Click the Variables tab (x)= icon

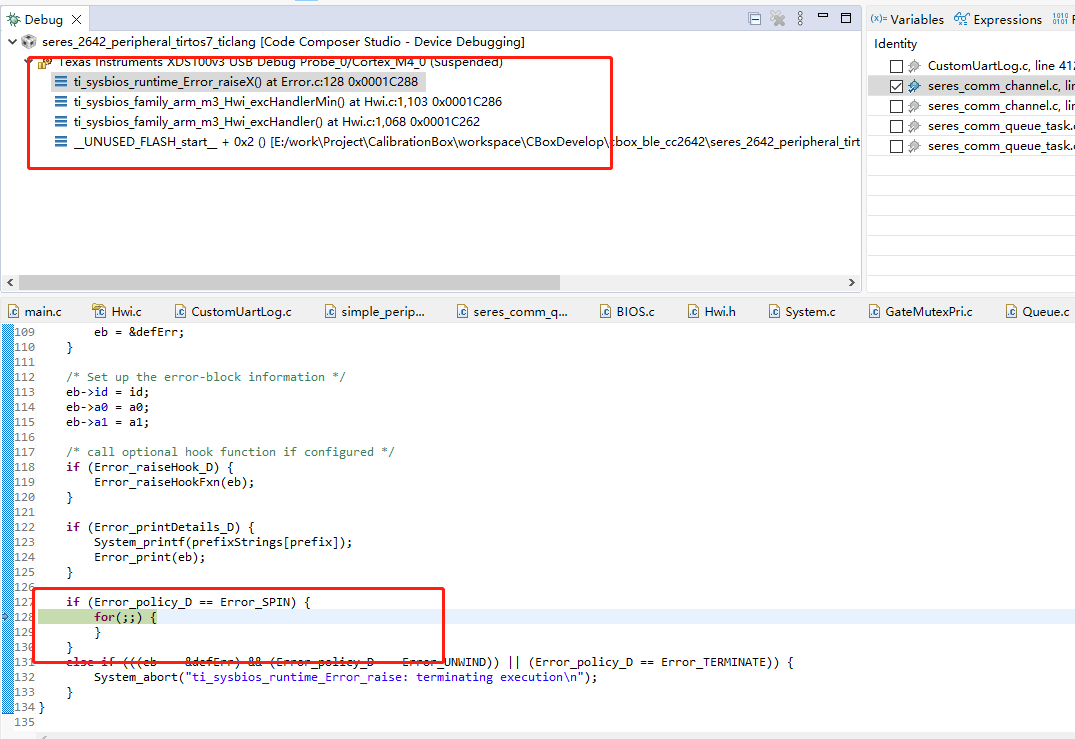point(878,19)
